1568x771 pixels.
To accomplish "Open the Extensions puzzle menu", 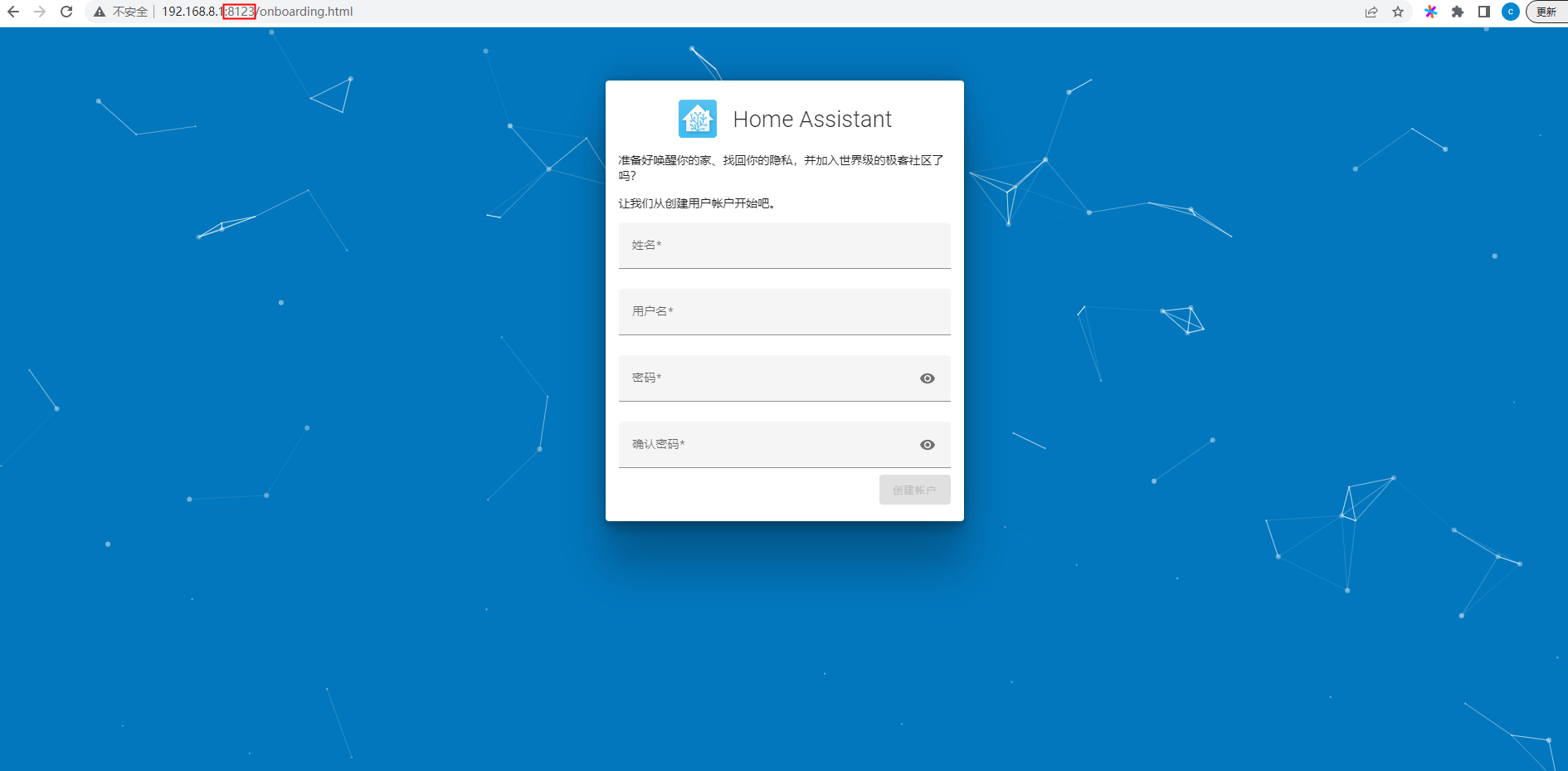I will (1457, 12).
